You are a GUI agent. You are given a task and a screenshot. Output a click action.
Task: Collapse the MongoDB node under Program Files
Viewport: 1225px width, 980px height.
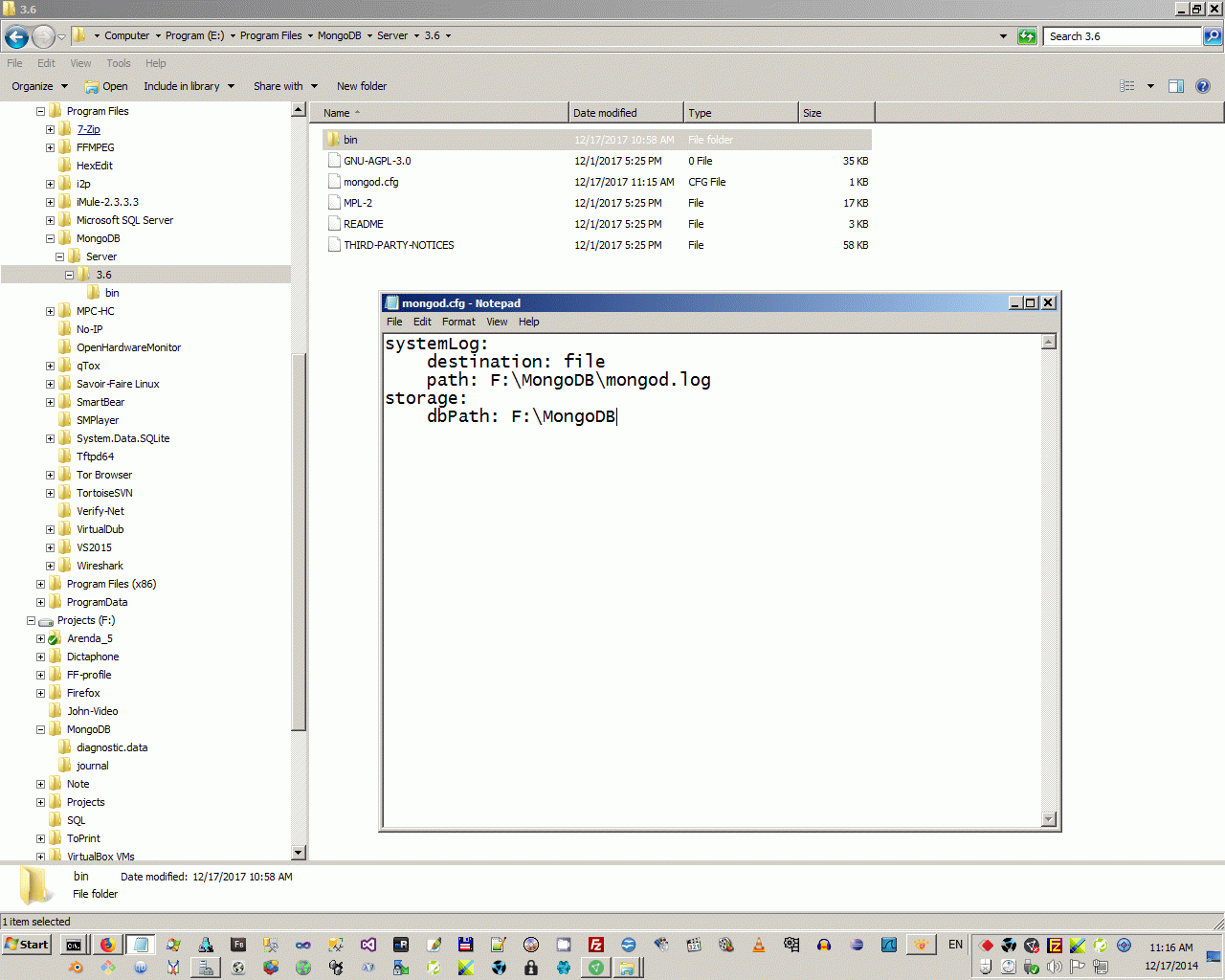pyautogui.click(x=50, y=238)
